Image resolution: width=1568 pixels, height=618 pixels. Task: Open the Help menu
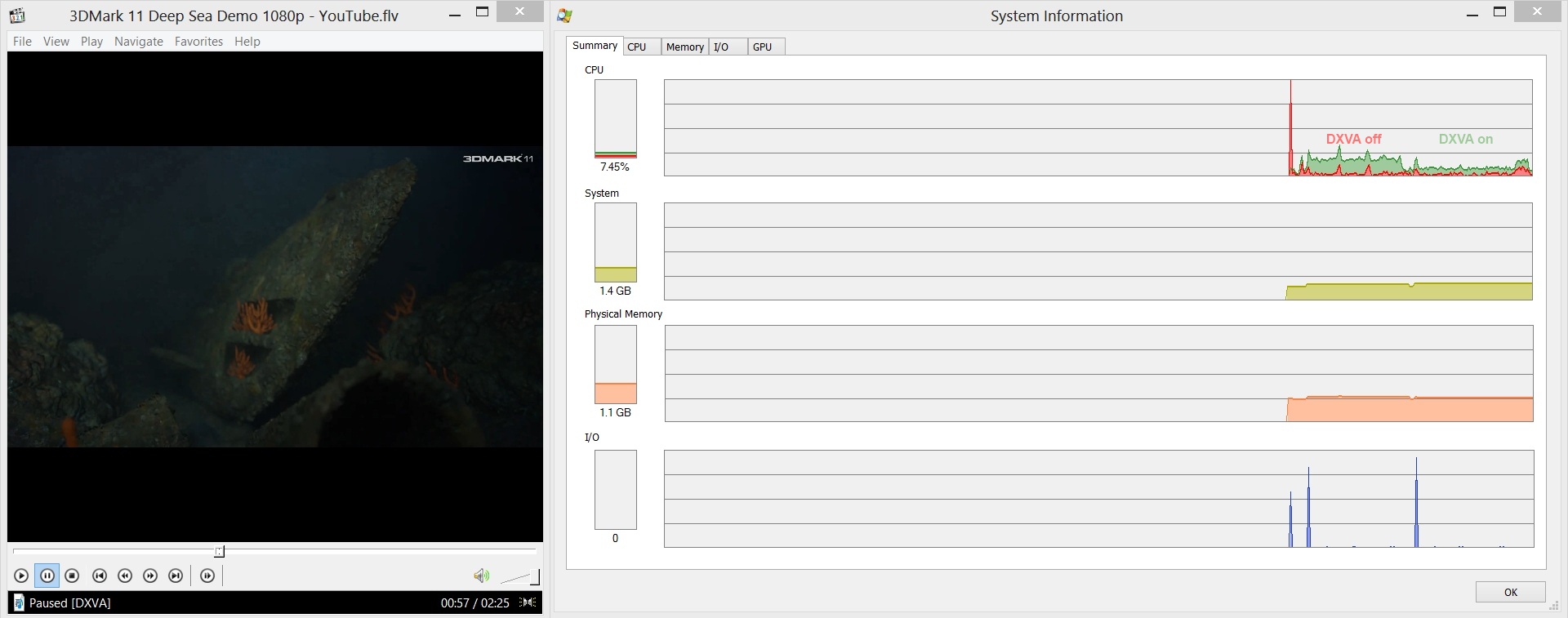247,42
